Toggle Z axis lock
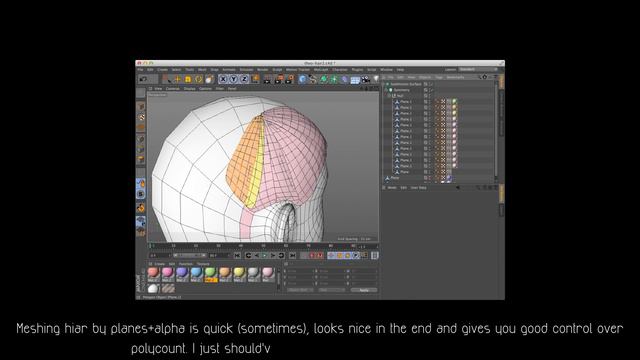Screen dimensions: 640x360 point(244,79)
